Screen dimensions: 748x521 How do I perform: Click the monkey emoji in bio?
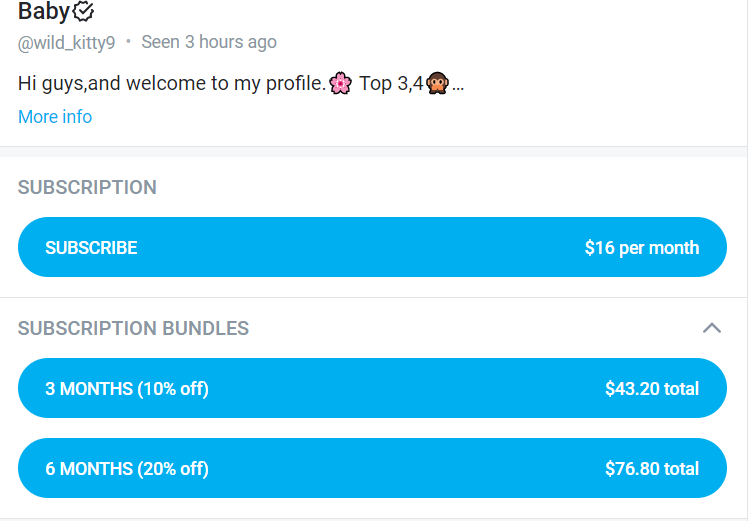click(437, 83)
